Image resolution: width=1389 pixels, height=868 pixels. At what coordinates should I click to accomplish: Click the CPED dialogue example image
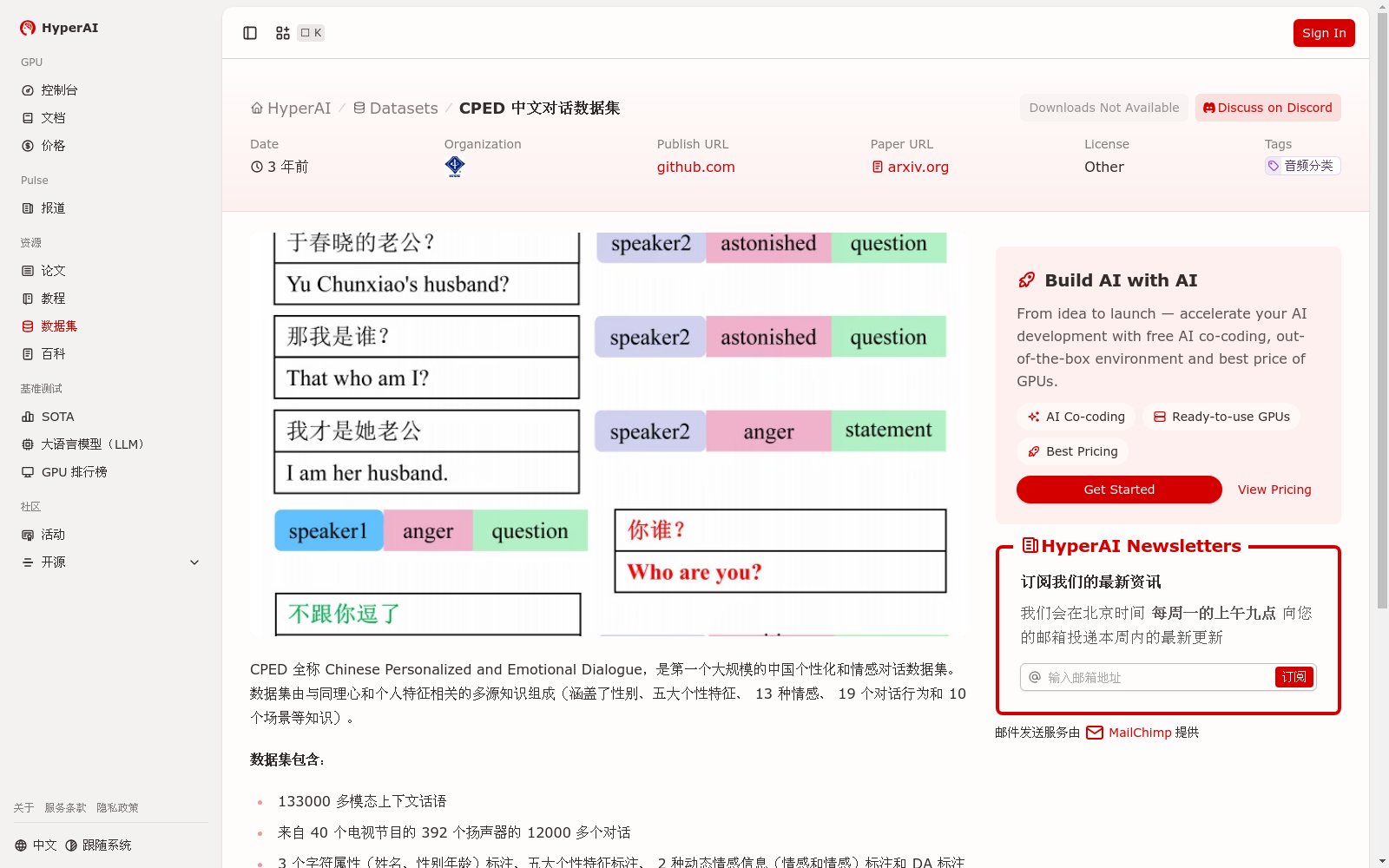(x=609, y=434)
